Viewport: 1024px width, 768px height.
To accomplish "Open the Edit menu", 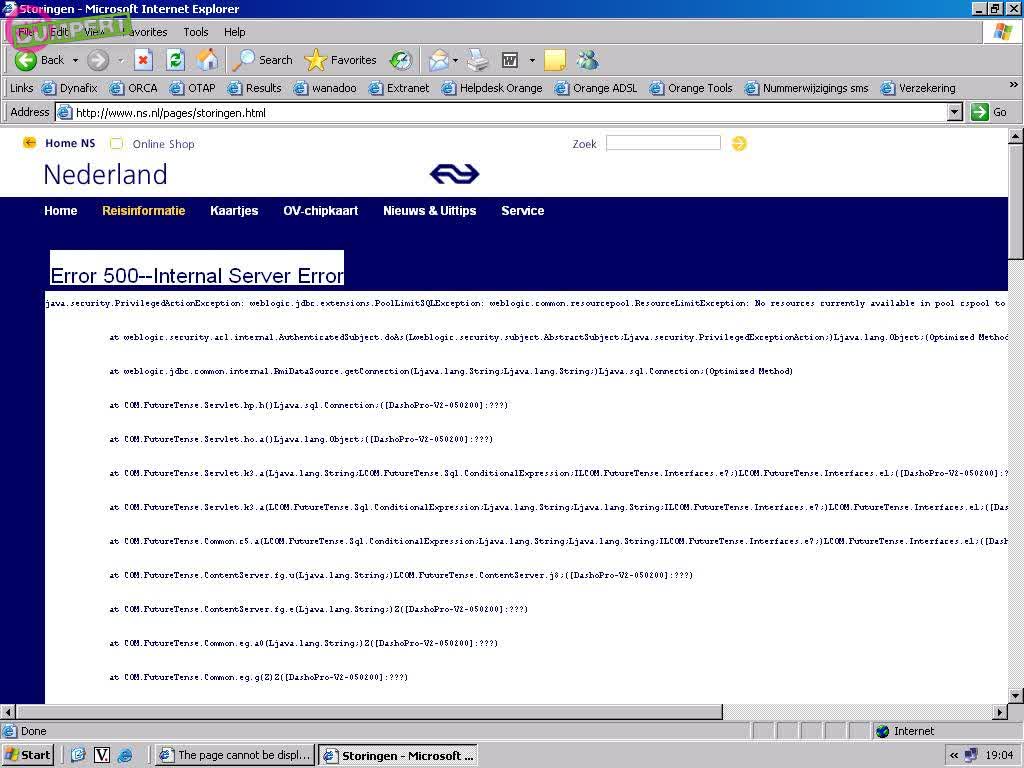I will coord(59,31).
